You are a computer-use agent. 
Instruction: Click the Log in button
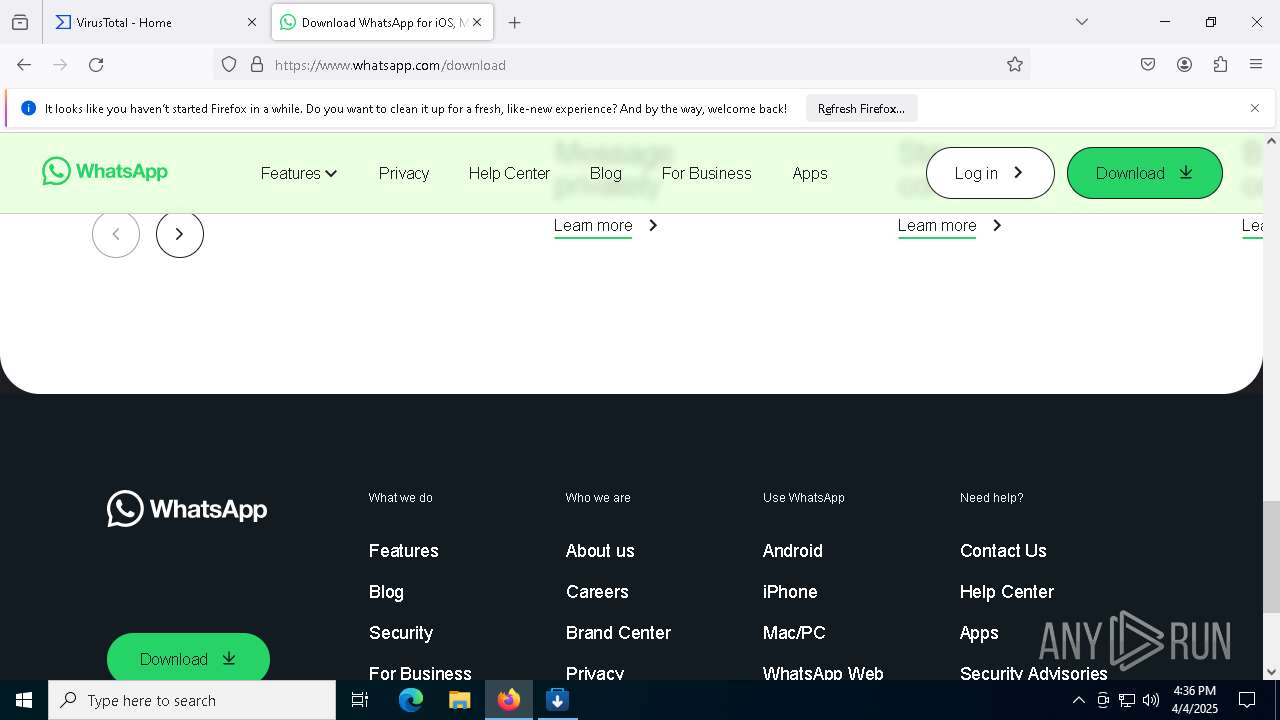(x=990, y=173)
